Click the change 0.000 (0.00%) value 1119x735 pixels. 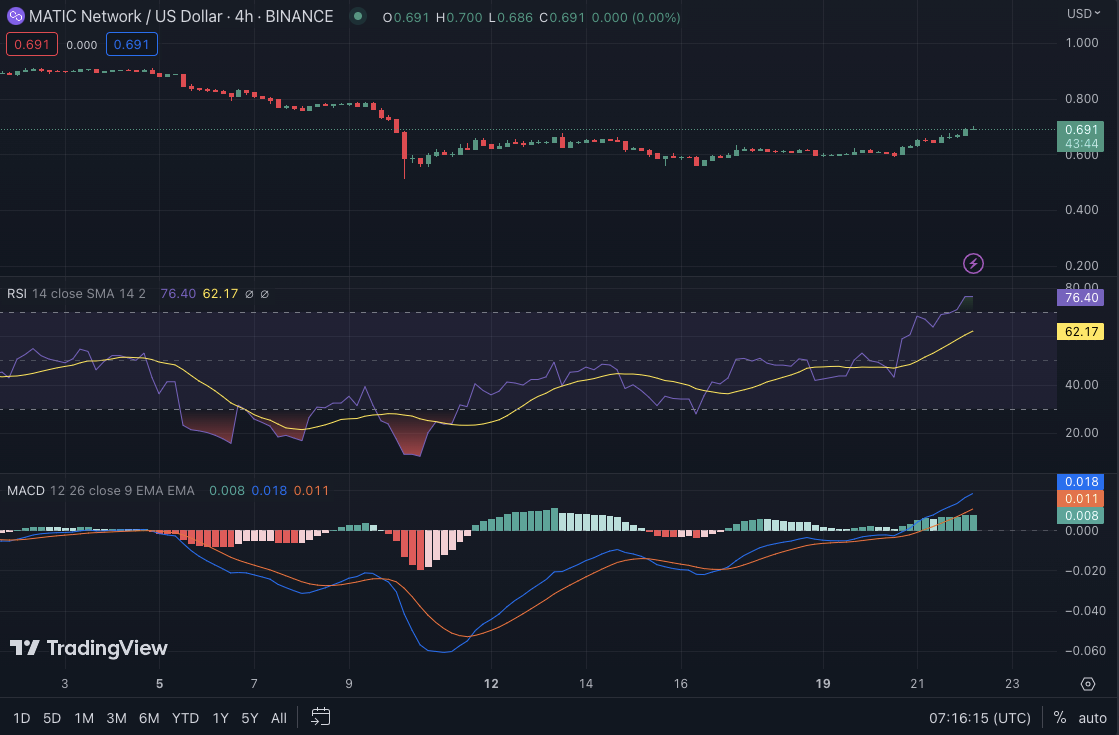point(636,17)
